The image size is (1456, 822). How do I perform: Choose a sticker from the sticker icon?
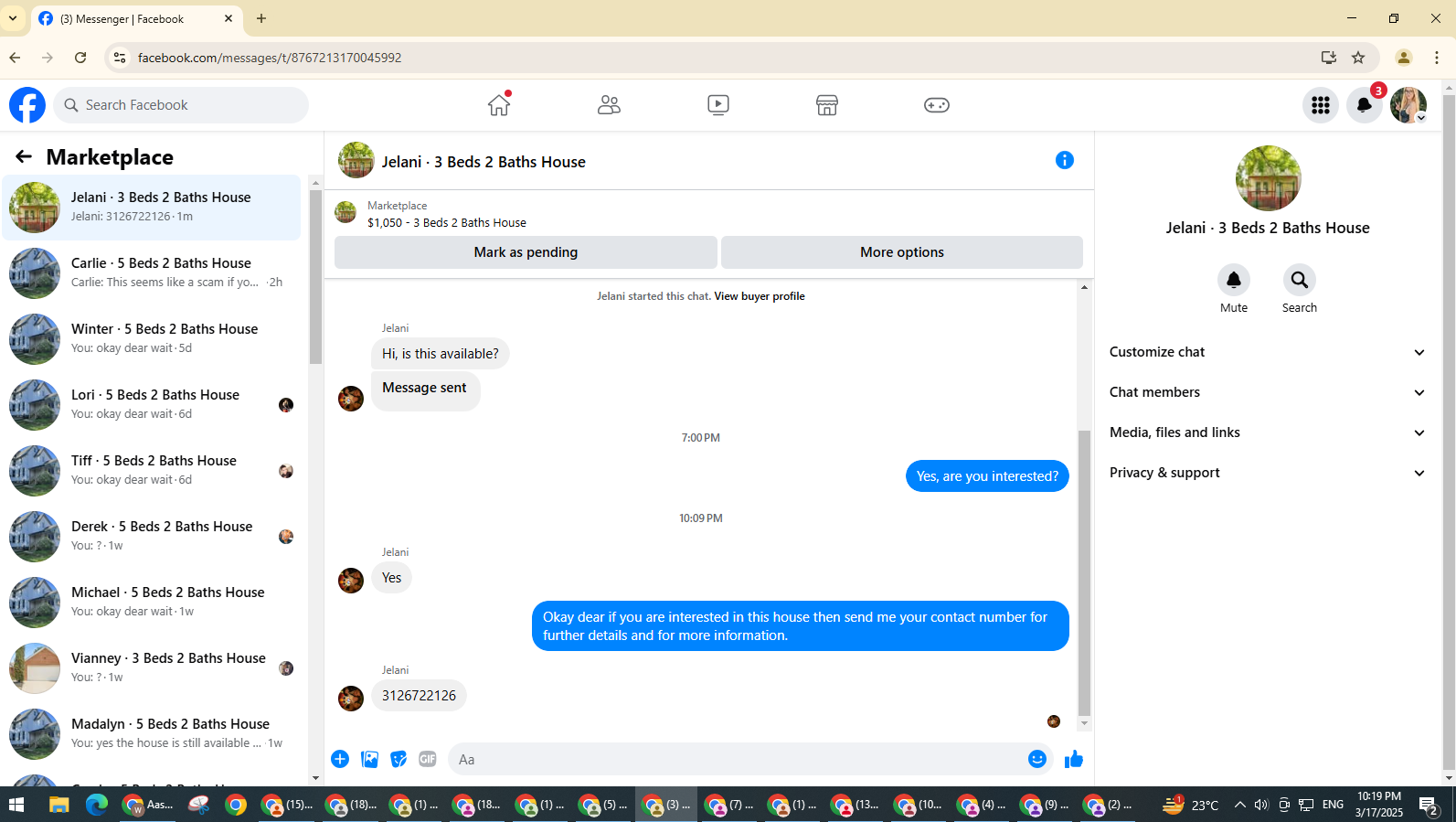click(x=399, y=759)
